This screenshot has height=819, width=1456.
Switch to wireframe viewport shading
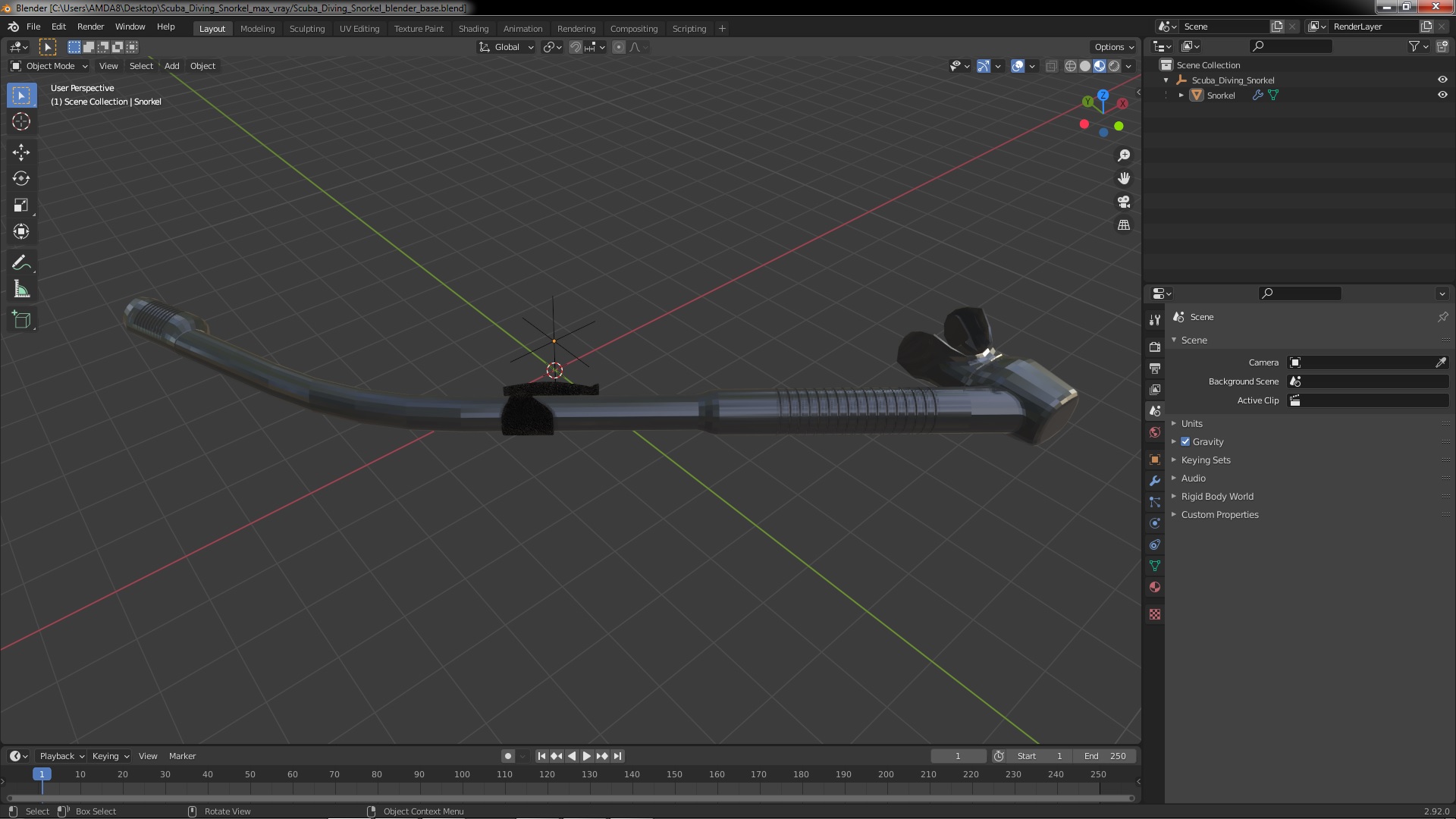(x=1071, y=66)
